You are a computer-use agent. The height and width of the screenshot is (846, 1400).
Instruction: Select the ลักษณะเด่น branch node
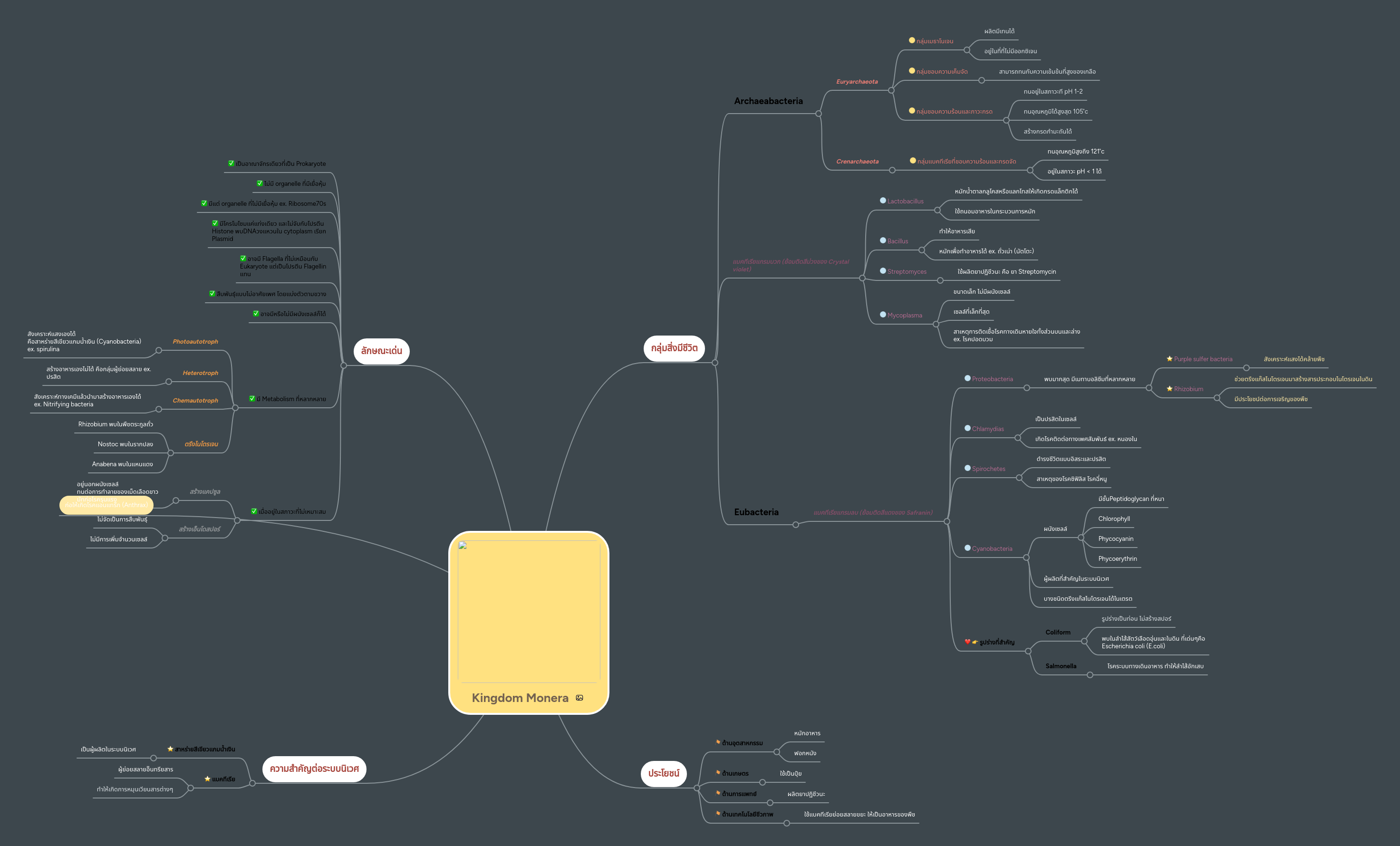[381, 351]
